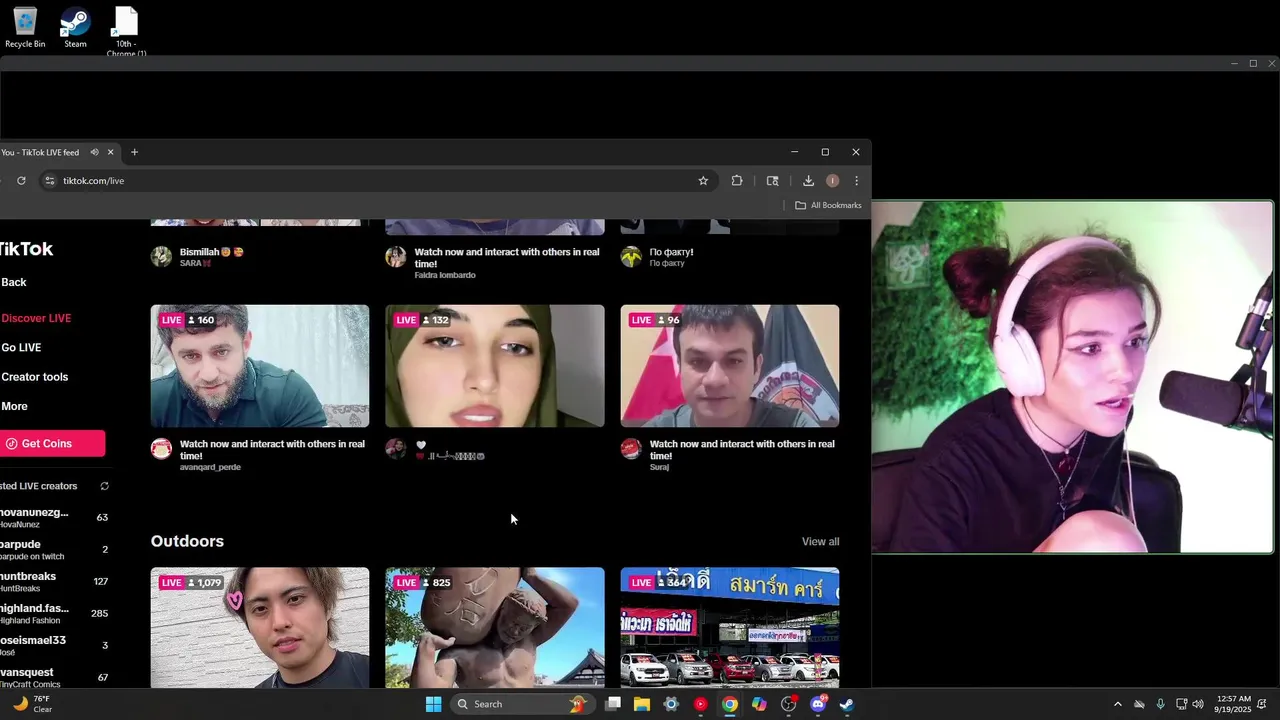
Task: Click the Faldra lombardo username
Action: pos(445,275)
